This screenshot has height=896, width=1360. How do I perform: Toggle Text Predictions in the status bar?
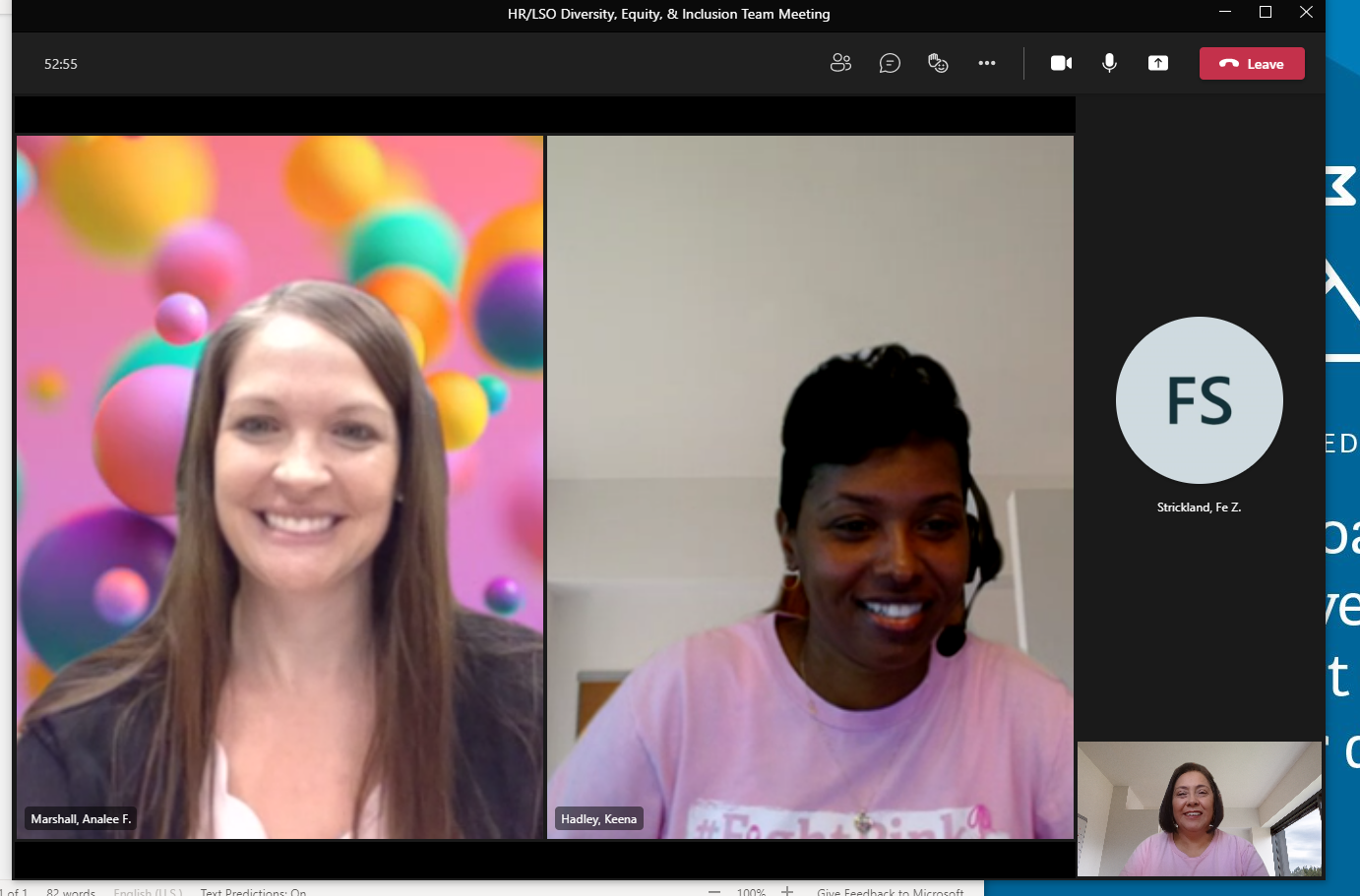pos(253,891)
